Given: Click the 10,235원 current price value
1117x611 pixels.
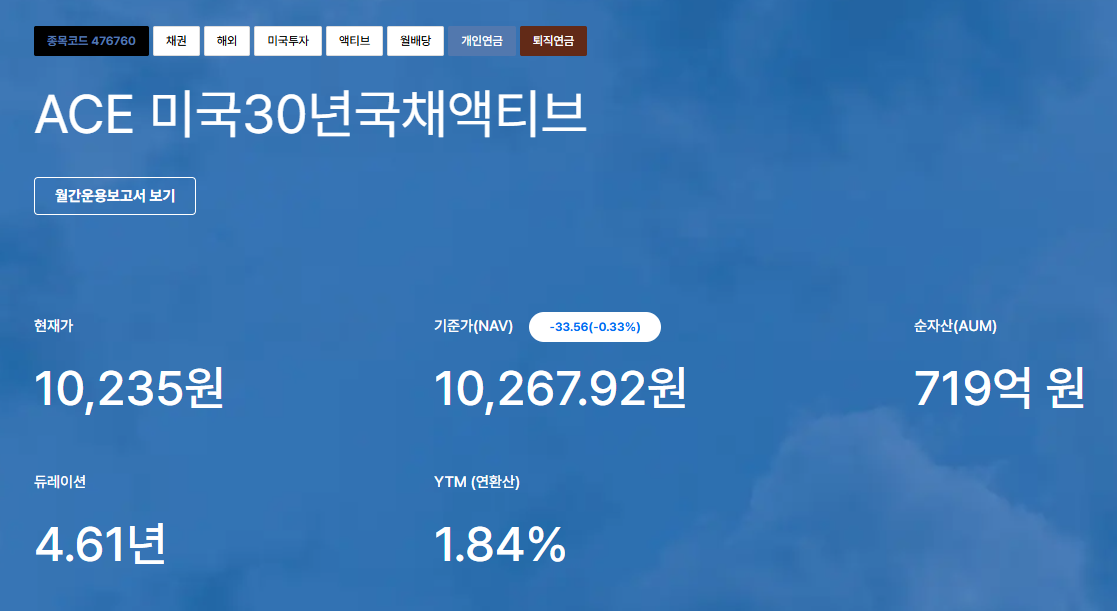Looking at the screenshot, I should coord(129,389).
